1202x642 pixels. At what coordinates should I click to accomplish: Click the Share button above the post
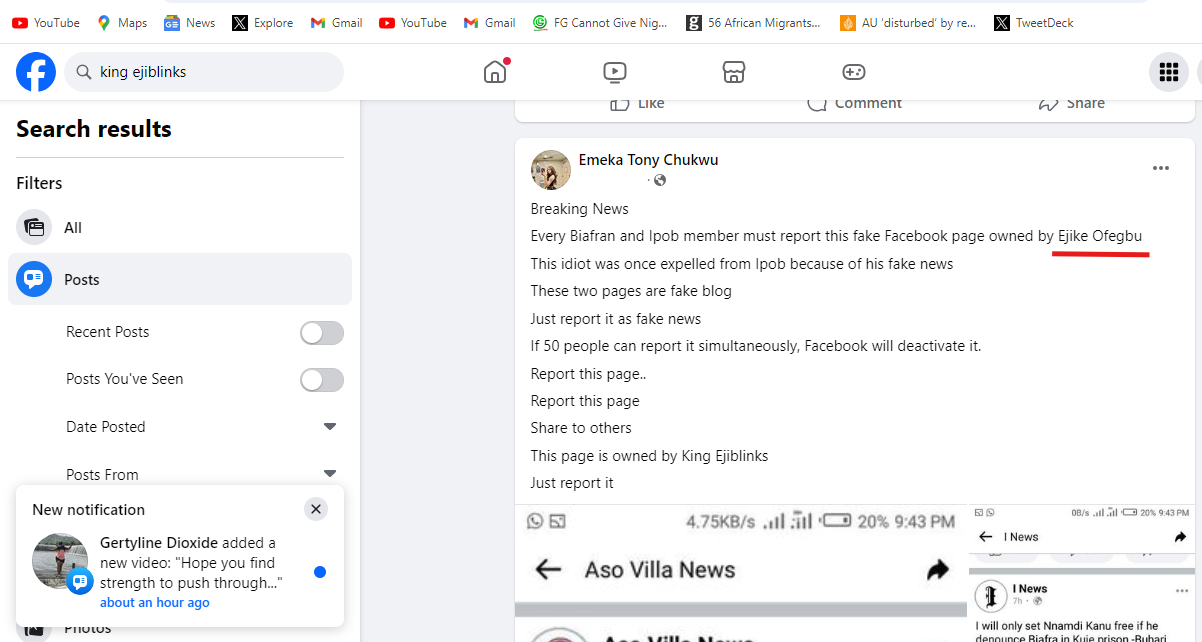coord(1072,103)
